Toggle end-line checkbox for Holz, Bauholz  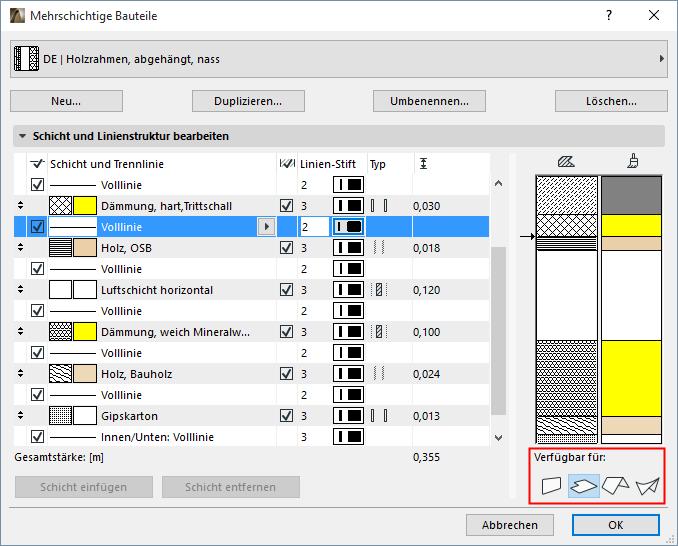(287, 374)
